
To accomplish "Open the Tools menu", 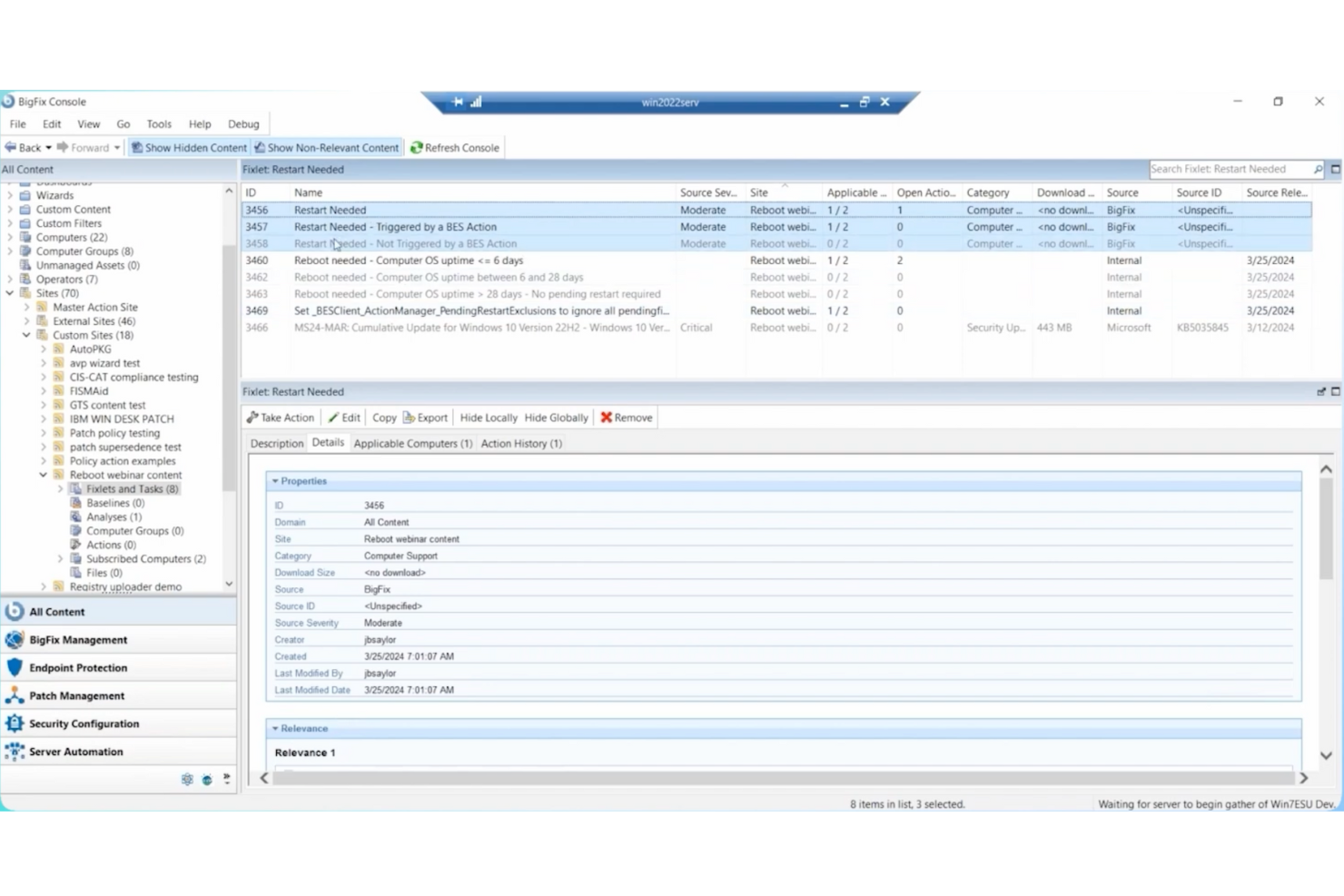I will [x=159, y=123].
